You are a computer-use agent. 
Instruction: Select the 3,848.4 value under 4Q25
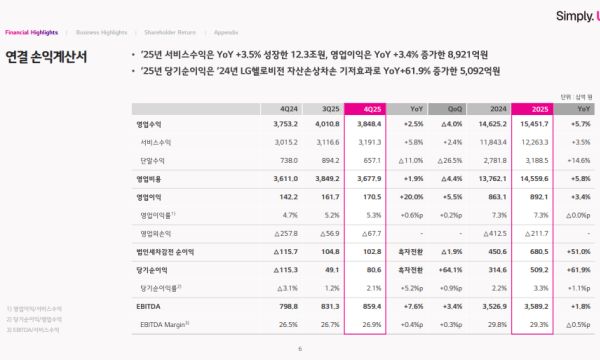click(369, 124)
